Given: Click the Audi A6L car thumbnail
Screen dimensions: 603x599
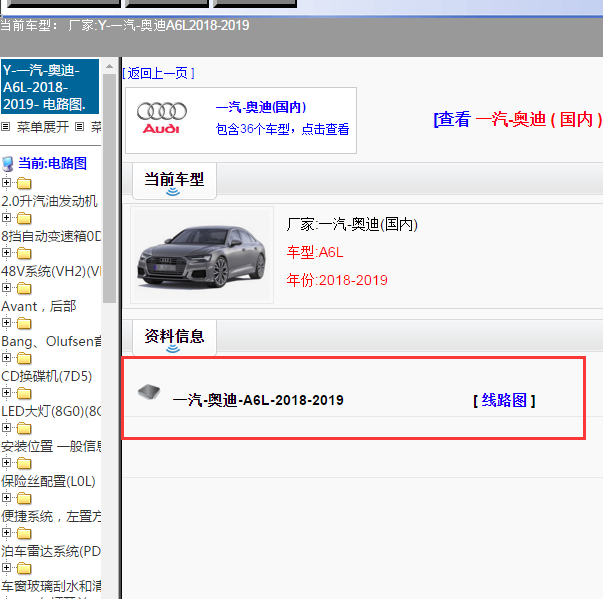Looking at the screenshot, I should pos(202,255).
